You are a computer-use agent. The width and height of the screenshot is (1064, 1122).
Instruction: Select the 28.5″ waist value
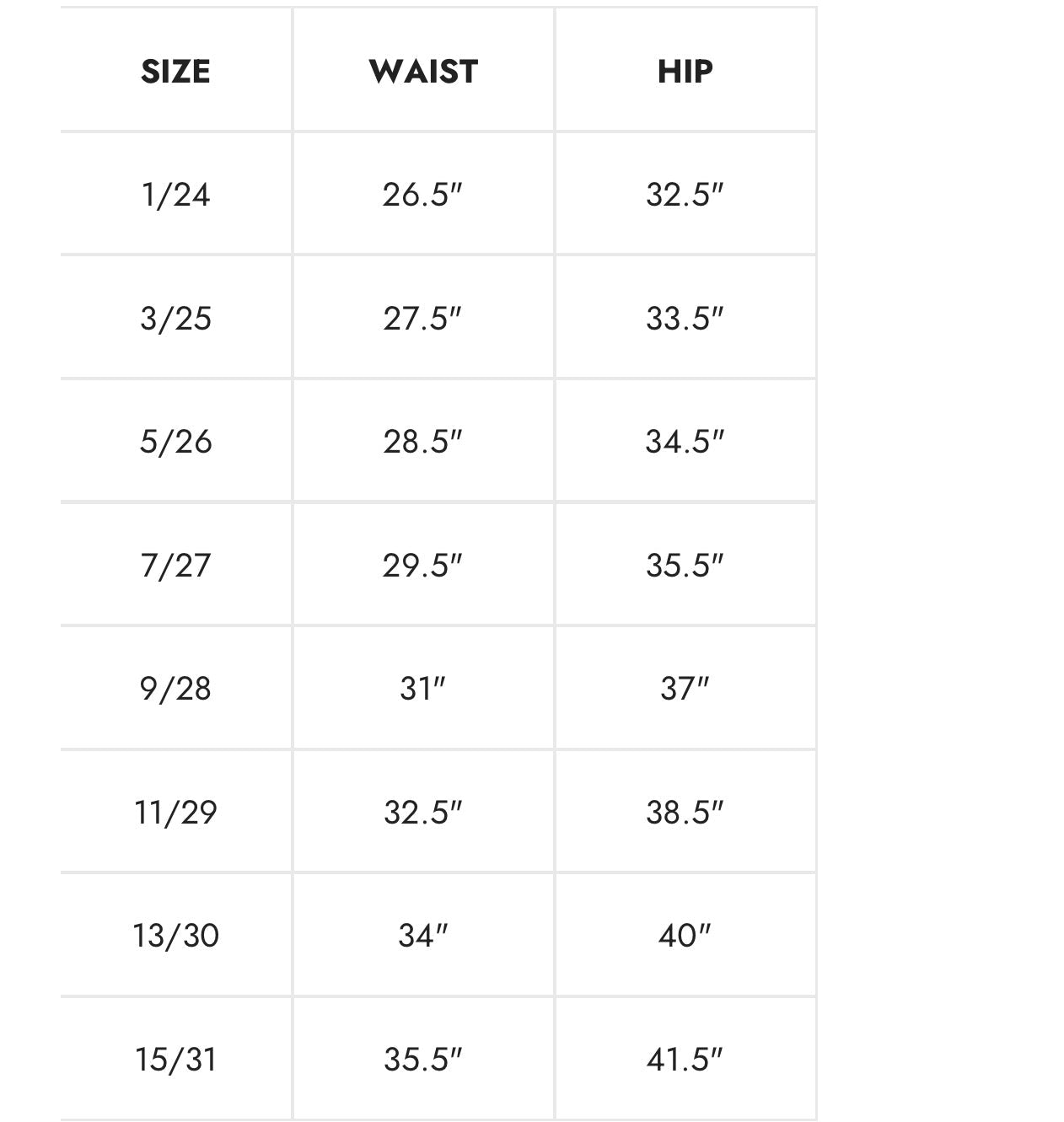[x=423, y=442]
